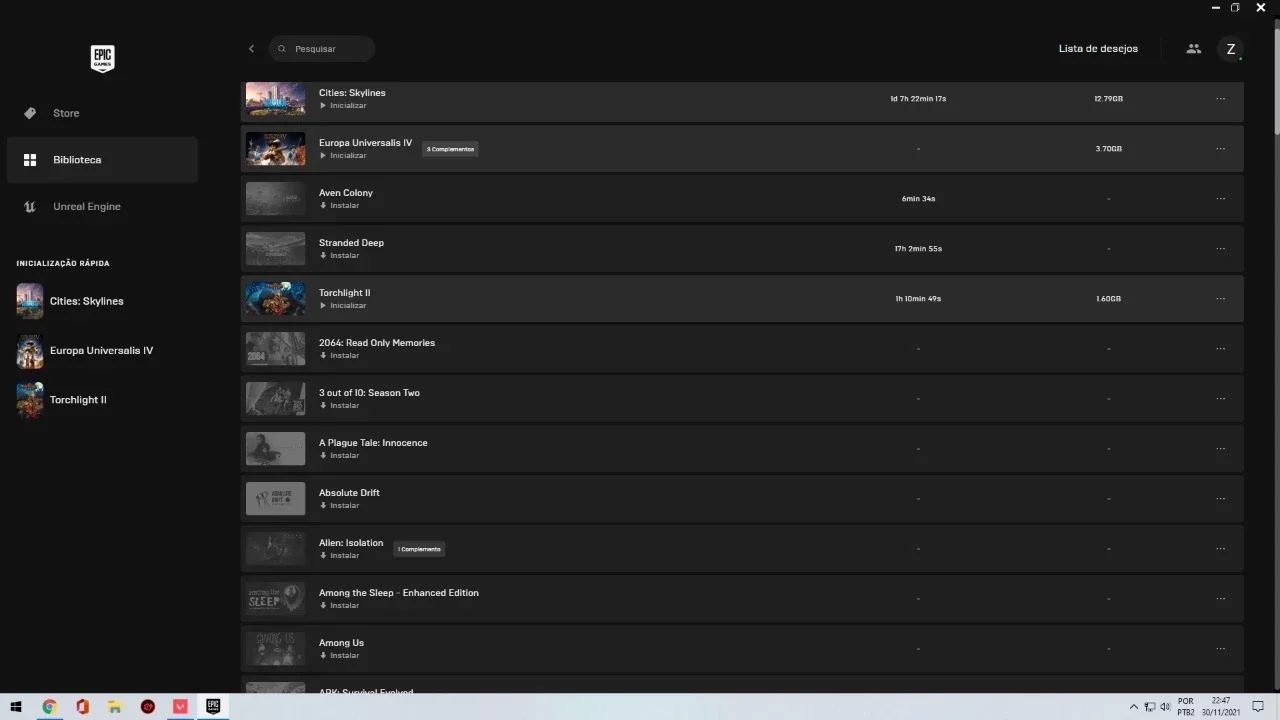This screenshot has width=1280, height=720.
Task: Select the A Plague Tale: Innocence title
Action: pos(373,443)
